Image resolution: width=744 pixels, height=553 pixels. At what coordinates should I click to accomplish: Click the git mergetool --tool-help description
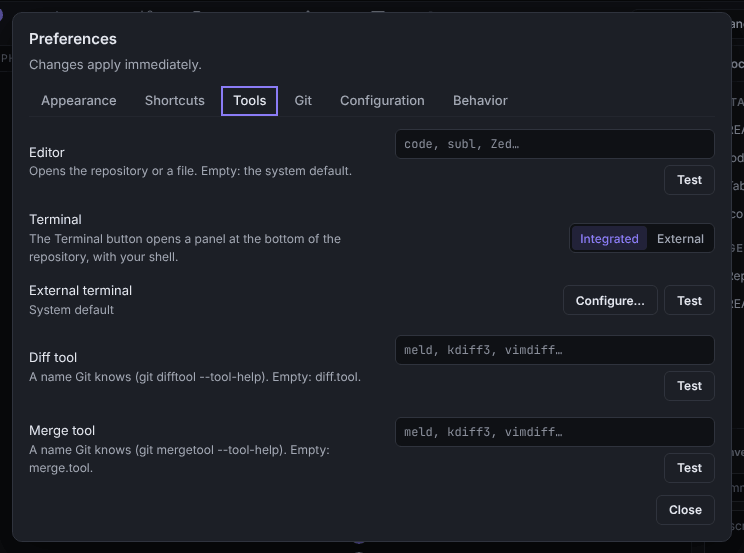tap(179, 459)
